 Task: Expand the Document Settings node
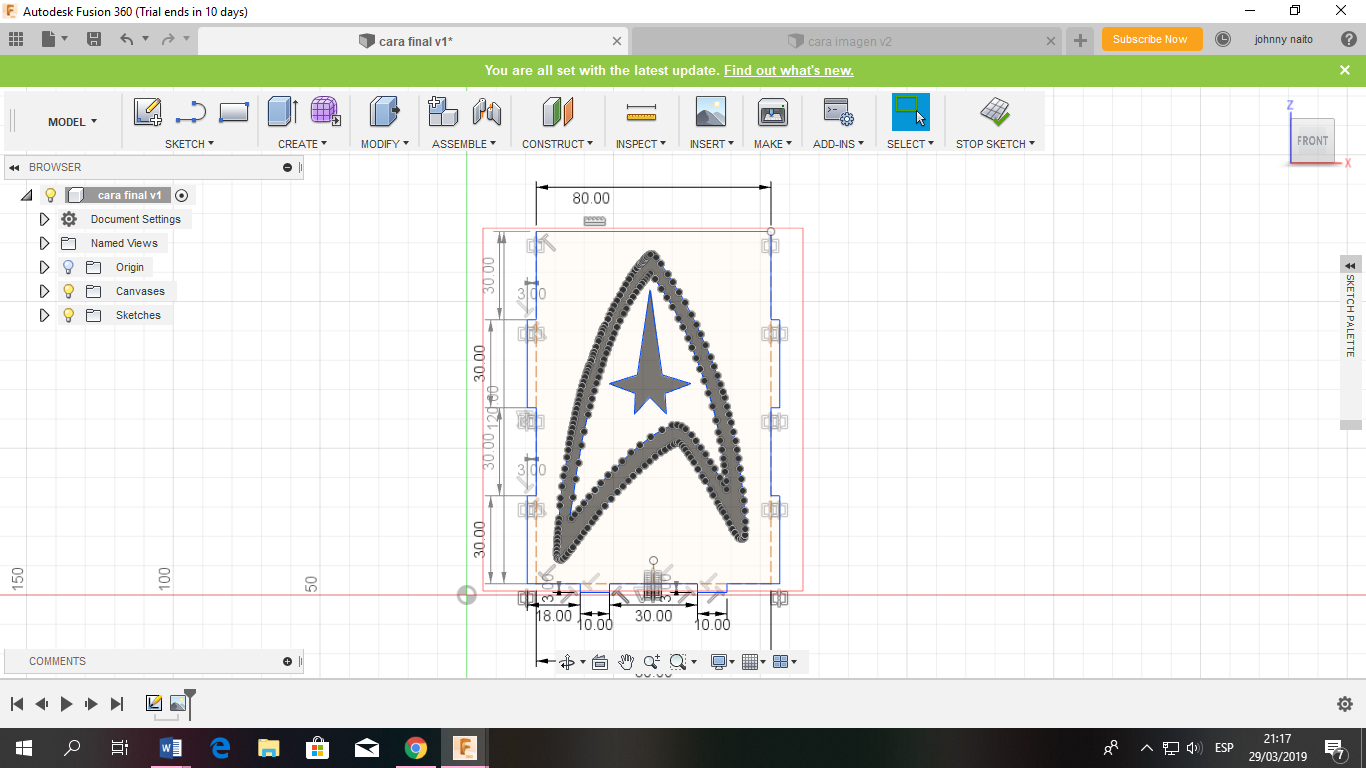(x=44, y=219)
